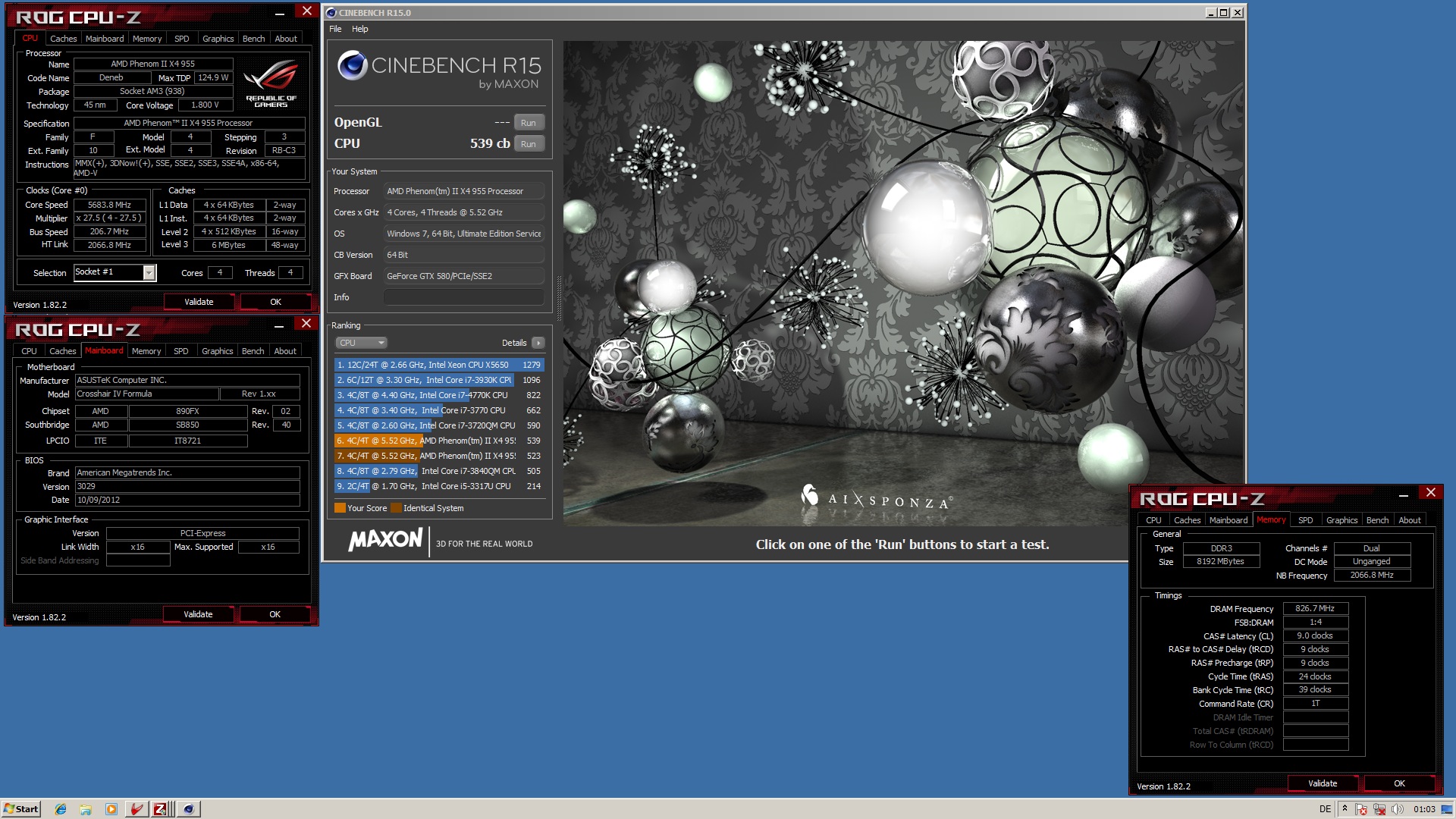Viewport: 1456px width, 819px height.
Task: Select the Phenom II X4 ranking row scoring 523
Action: 439,456
